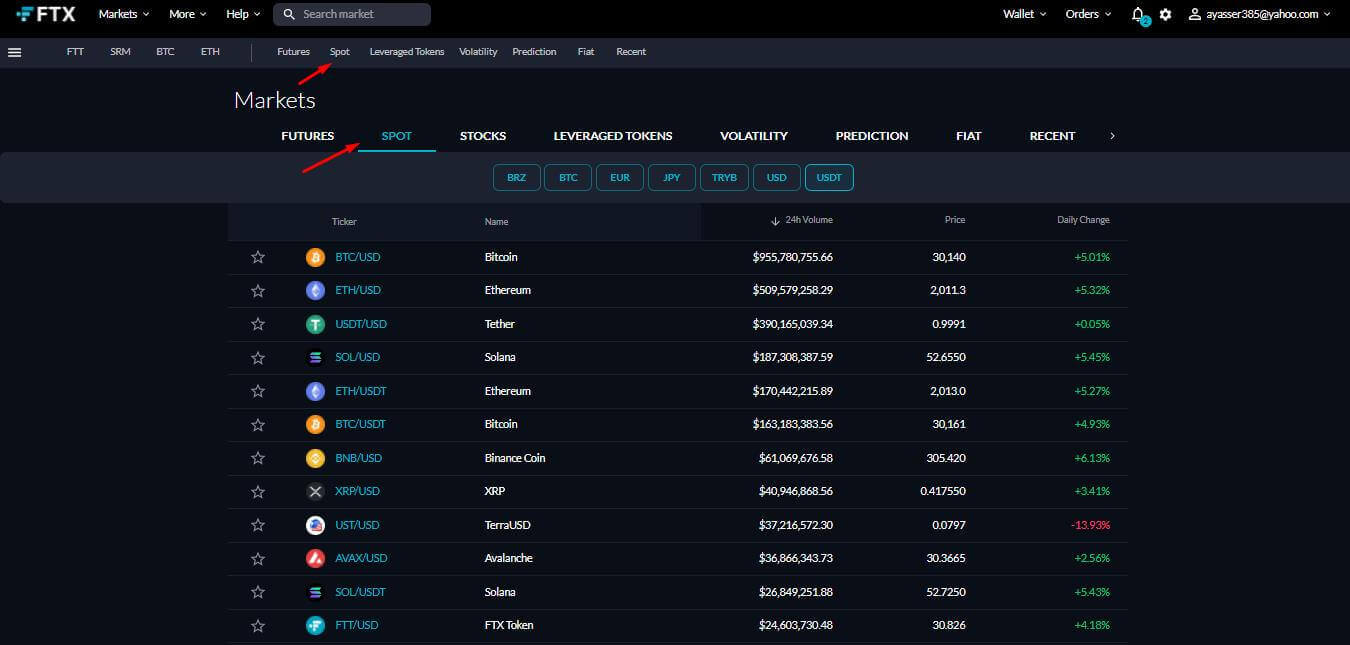
Task: Add BNB/USD to favorites via star
Action: [258, 458]
